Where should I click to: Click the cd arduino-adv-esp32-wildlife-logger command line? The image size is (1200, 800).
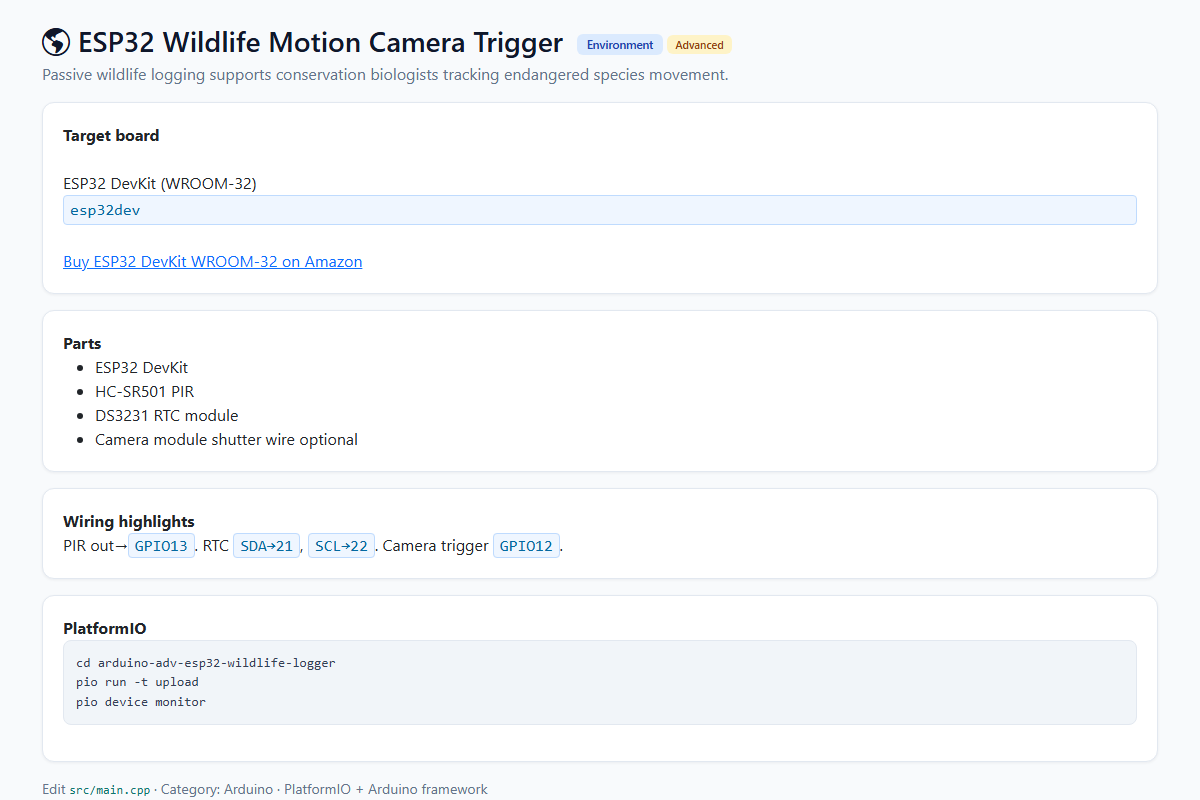(x=206, y=663)
